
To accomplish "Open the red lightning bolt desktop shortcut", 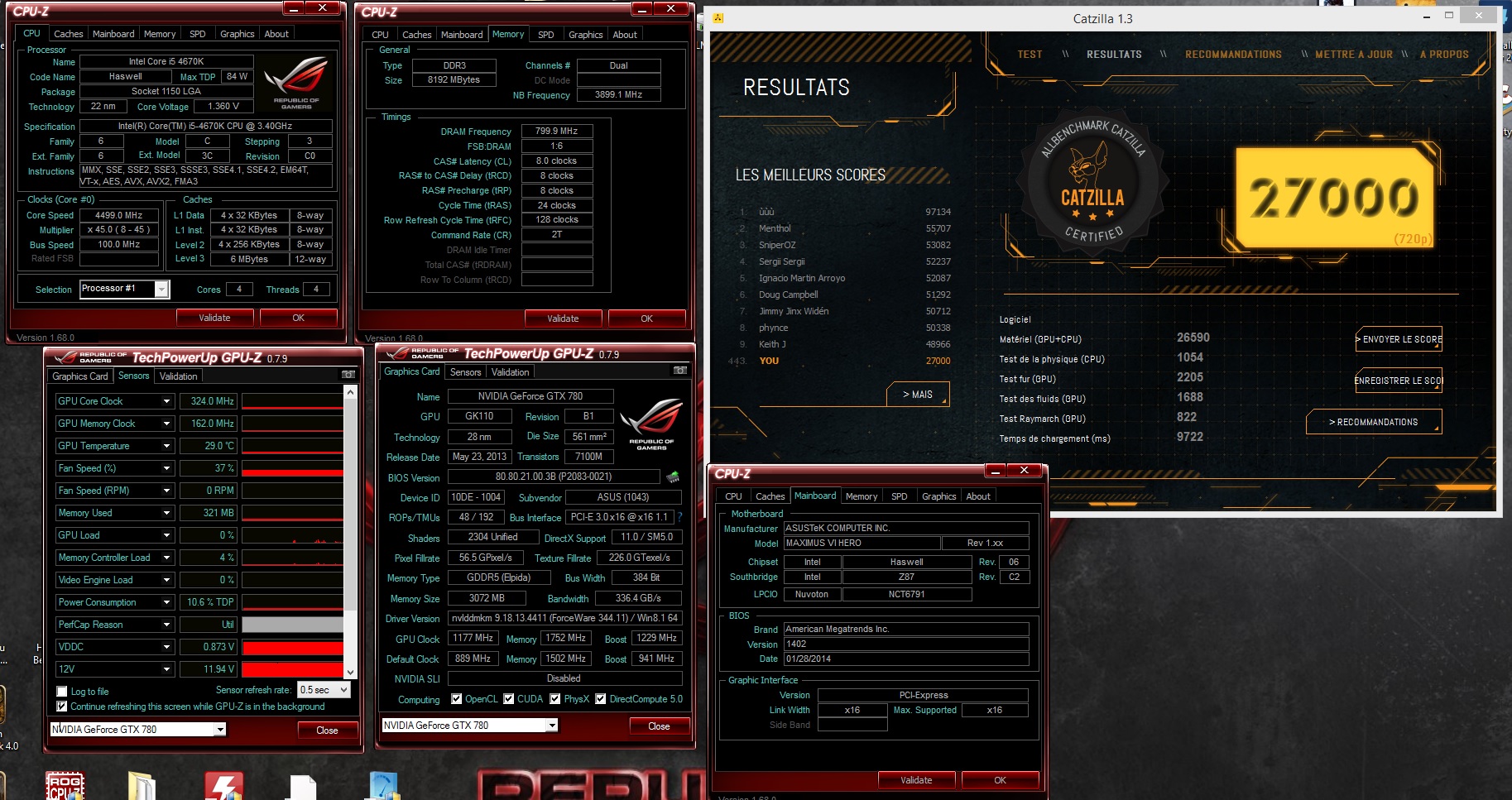I will pos(223,785).
